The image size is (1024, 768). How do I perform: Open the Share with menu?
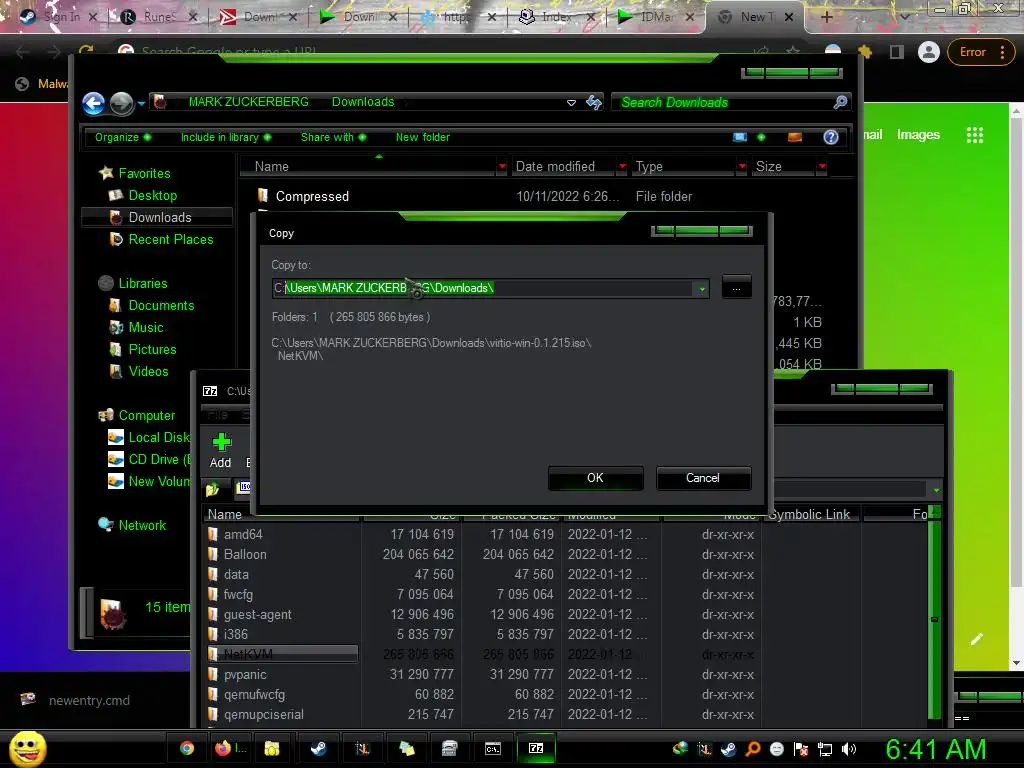[333, 137]
